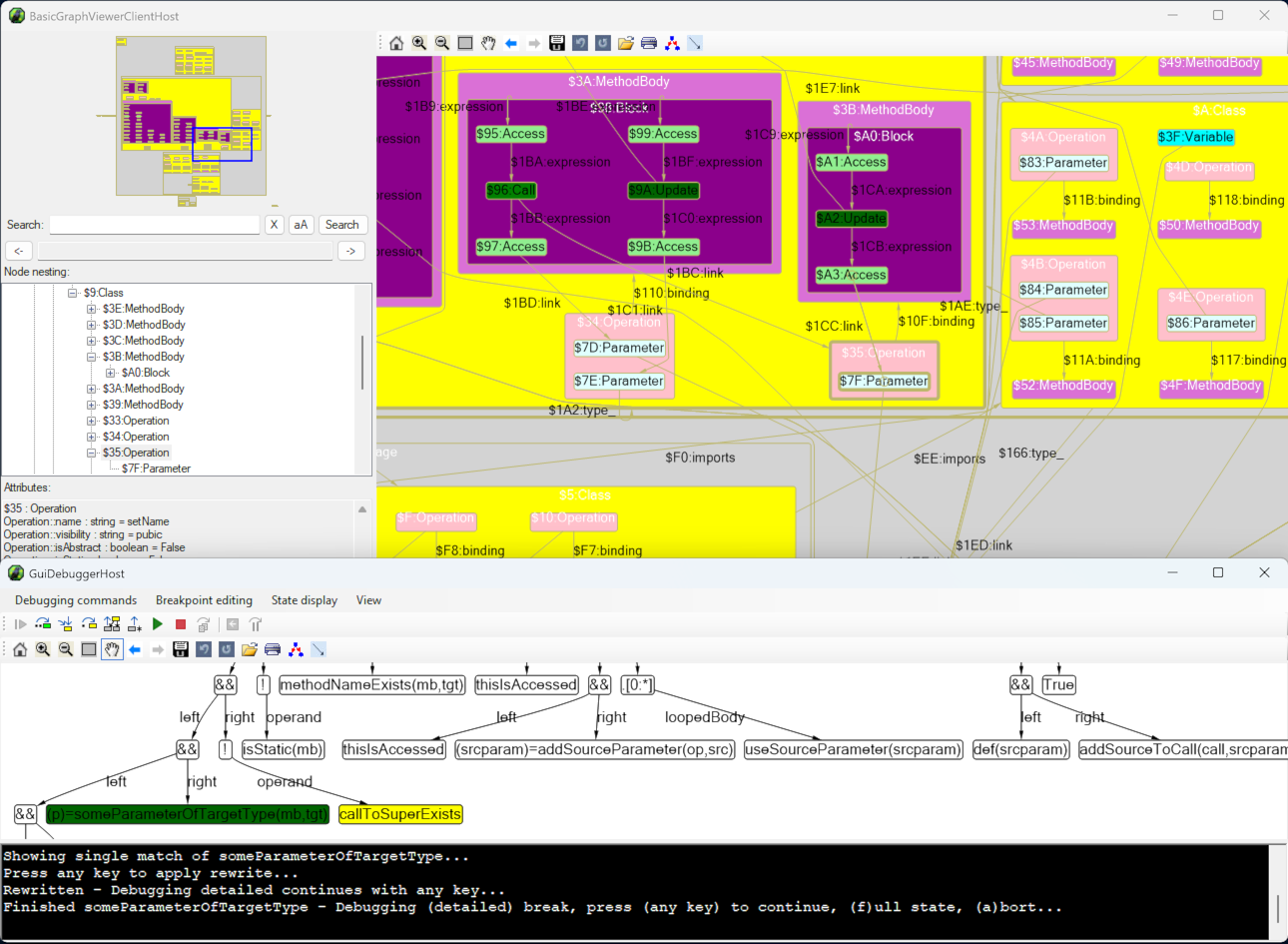Click the $96:Call node in the graph
The height and width of the screenshot is (944, 1288).
pyautogui.click(x=511, y=190)
